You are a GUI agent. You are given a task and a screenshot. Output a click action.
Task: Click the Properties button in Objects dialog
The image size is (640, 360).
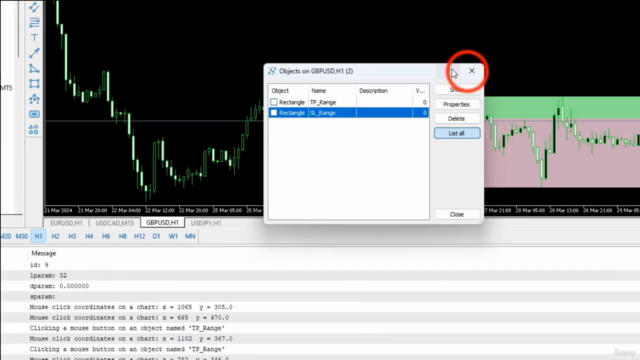pyautogui.click(x=457, y=104)
